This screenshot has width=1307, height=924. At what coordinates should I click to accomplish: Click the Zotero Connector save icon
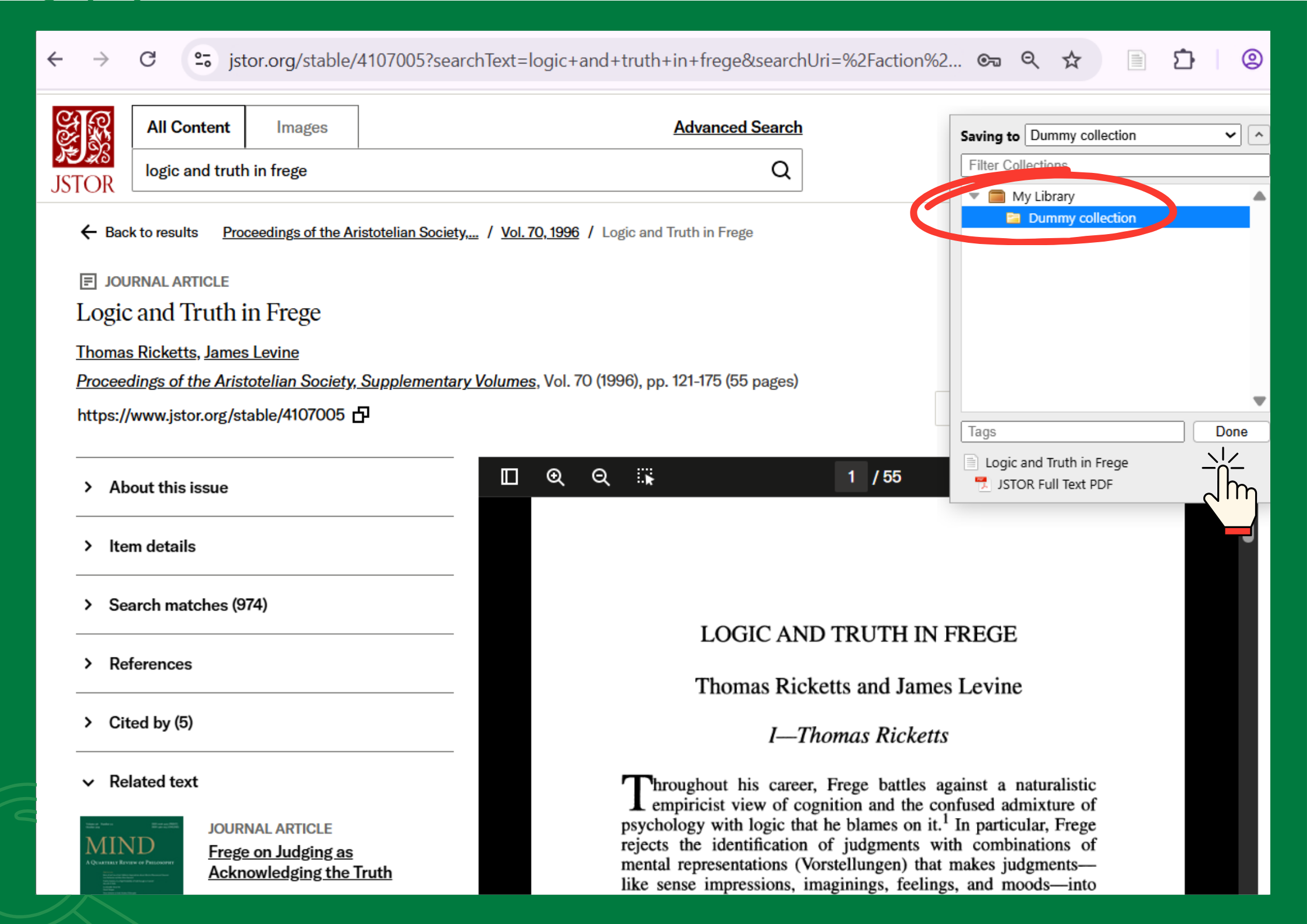coord(1136,60)
